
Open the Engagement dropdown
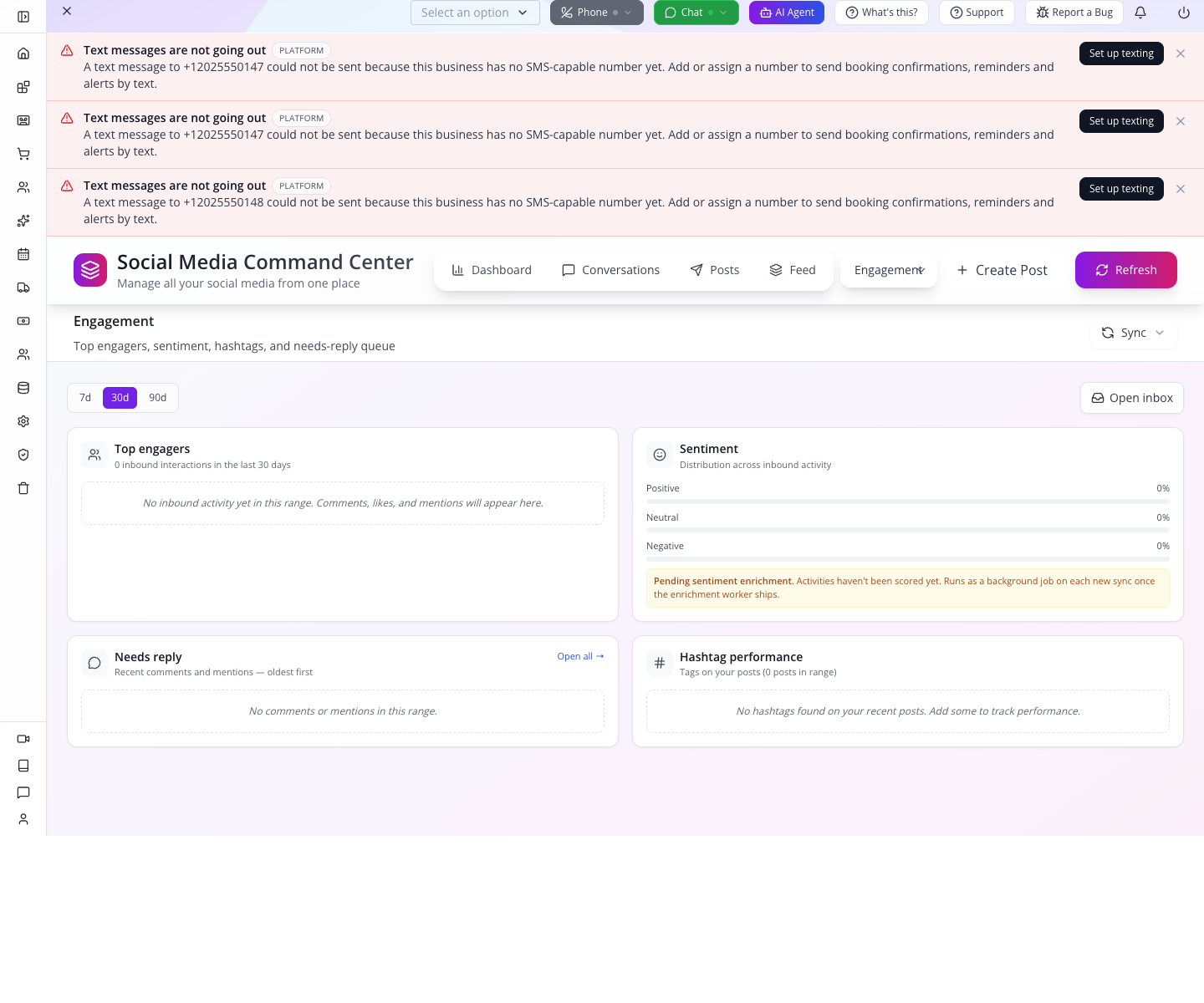pyautogui.click(x=889, y=270)
